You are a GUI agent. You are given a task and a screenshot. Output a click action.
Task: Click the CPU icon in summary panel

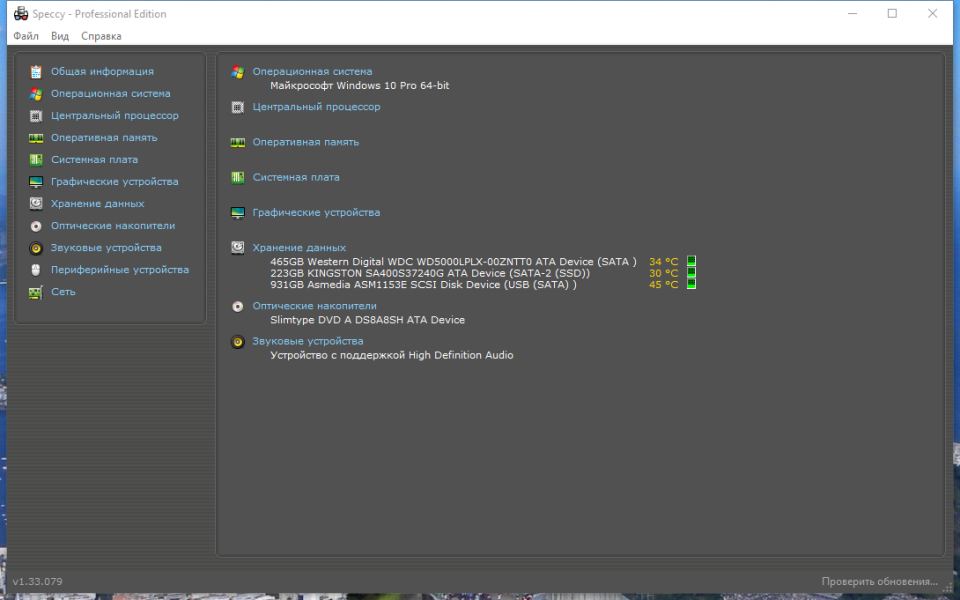[238, 108]
